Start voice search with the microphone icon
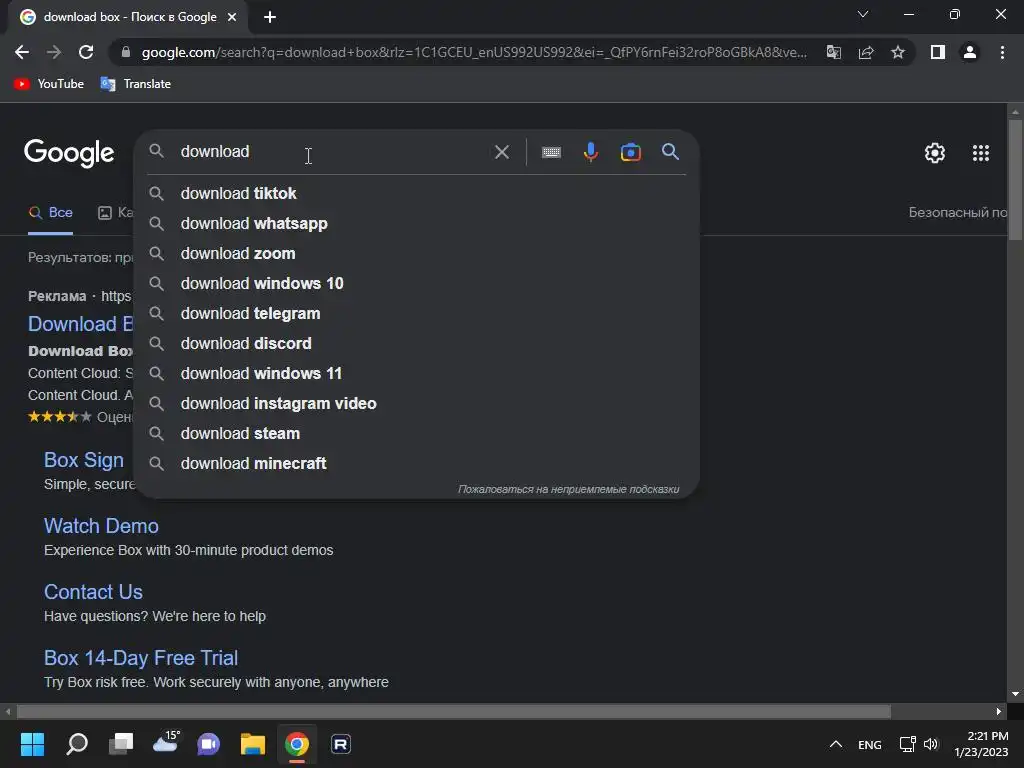The height and width of the screenshot is (768, 1024). click(590, 152)
